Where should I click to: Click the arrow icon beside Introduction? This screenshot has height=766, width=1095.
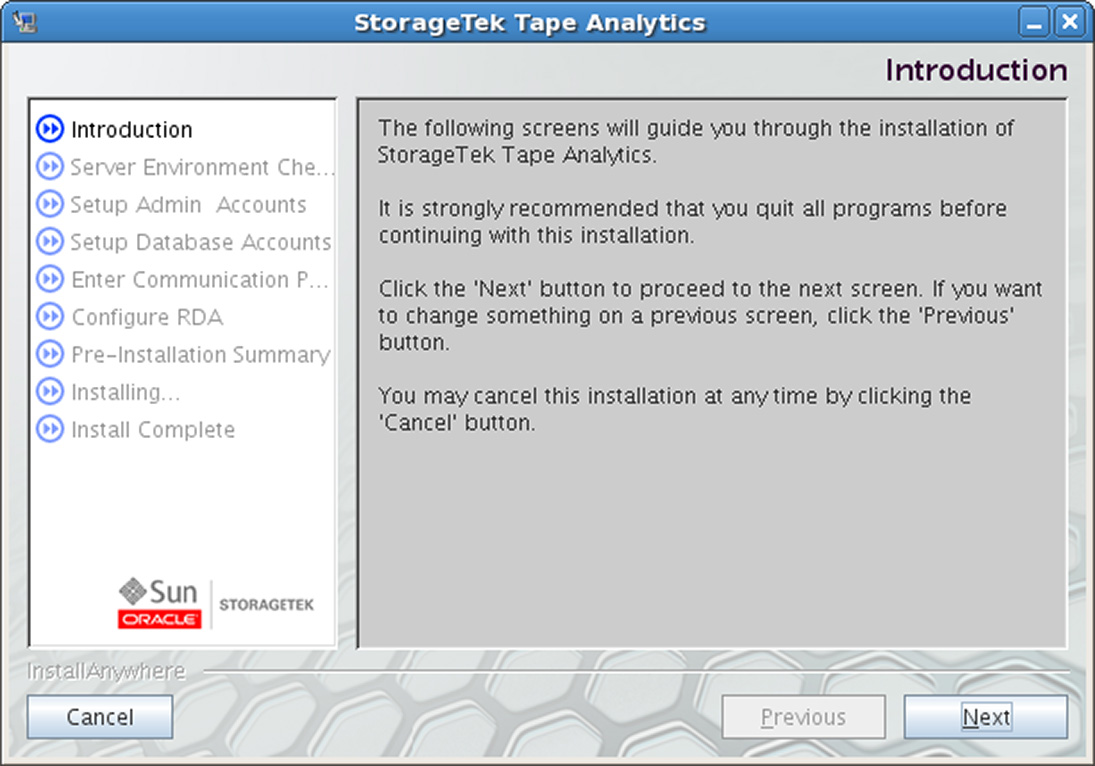50,129
